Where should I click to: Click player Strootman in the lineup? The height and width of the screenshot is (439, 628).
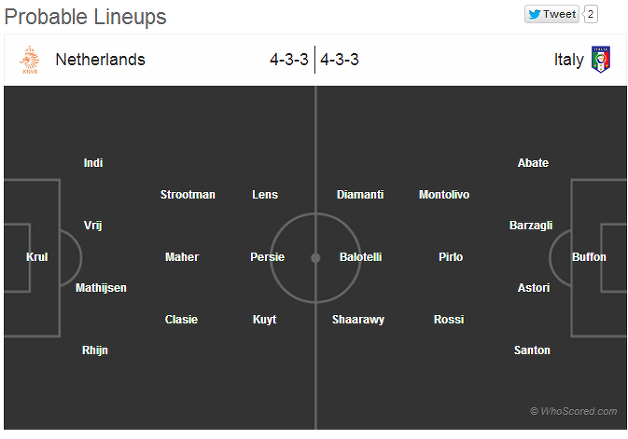point(188,194)
